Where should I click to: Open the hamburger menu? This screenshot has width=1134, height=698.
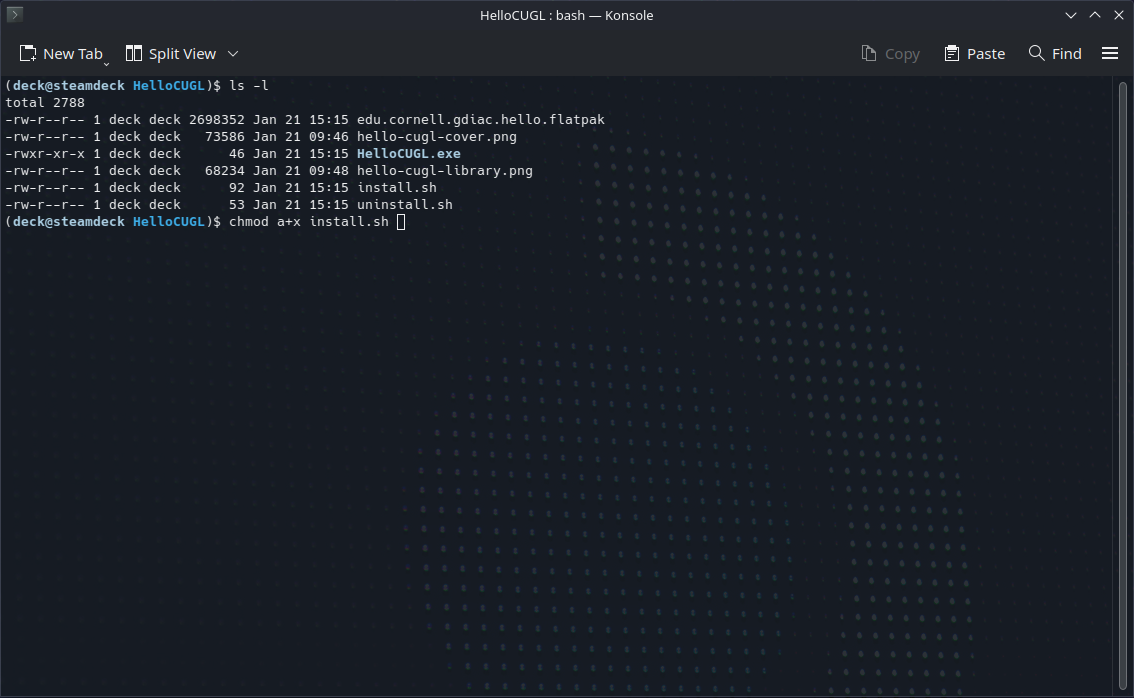[x=1110, y=54]
